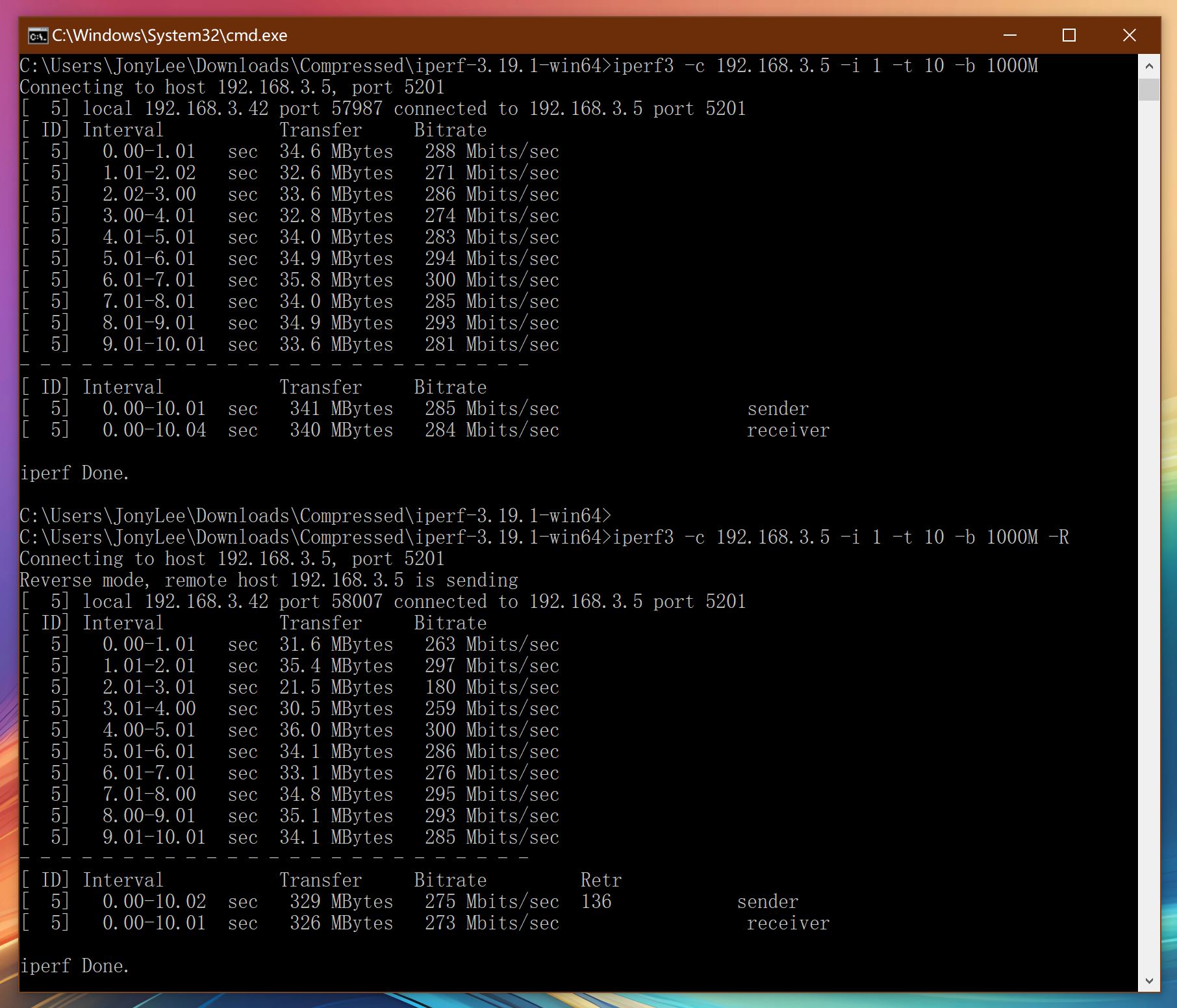The height and width of the screenshot is (1008, 1177).
Task: Click the first "iperf Done." message
Action: click(x=75, y=473)
